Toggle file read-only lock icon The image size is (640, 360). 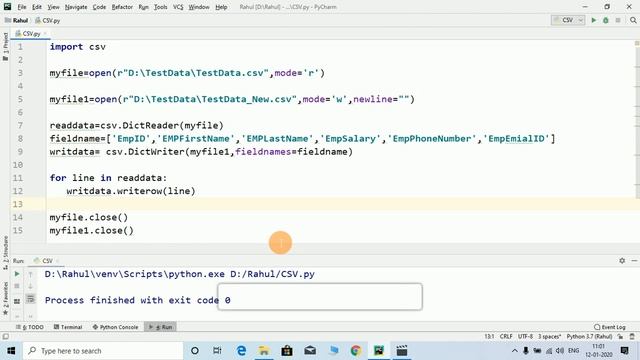click(x=620, y=337)
